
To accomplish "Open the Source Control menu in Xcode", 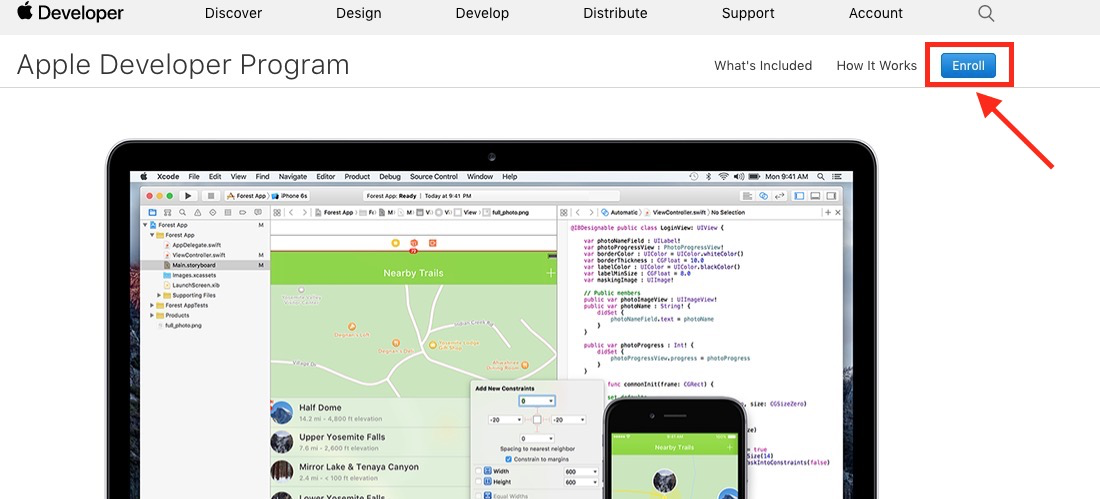I will pos(435,177).
